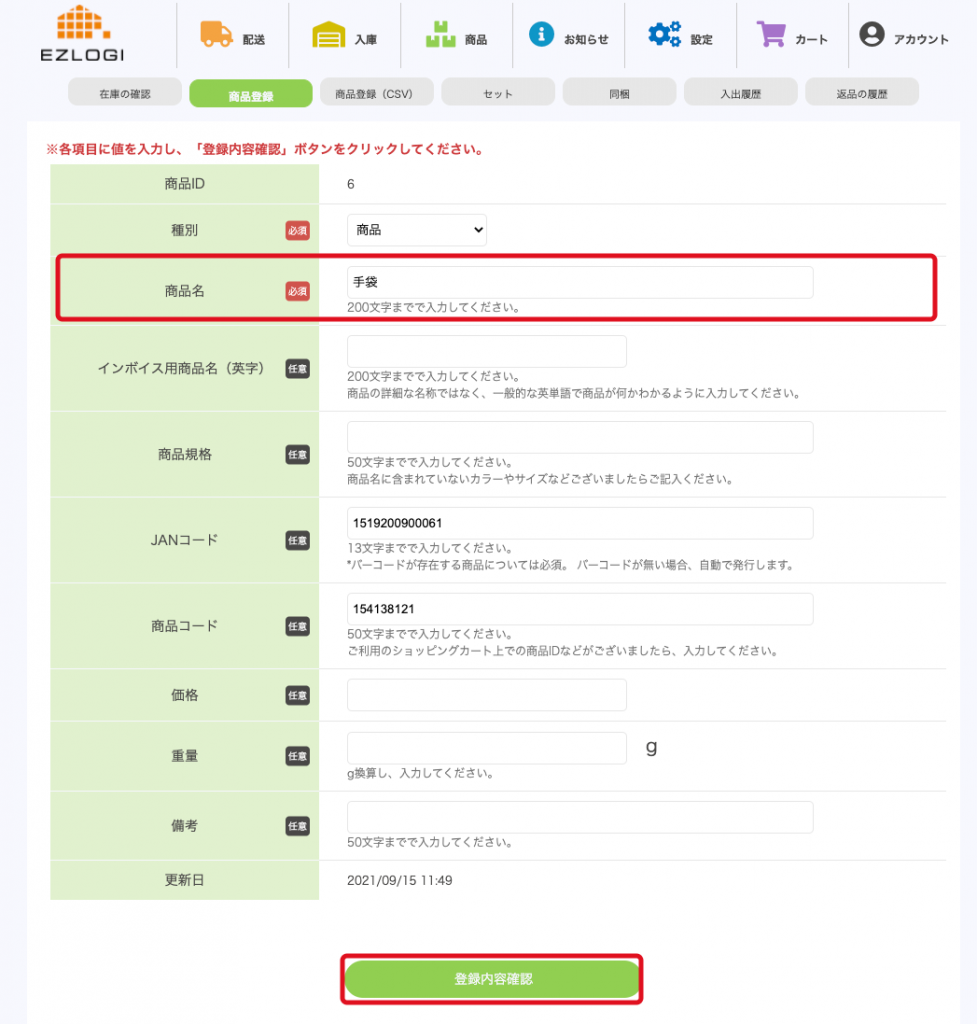Select the 重量 input box

point(486,748)
